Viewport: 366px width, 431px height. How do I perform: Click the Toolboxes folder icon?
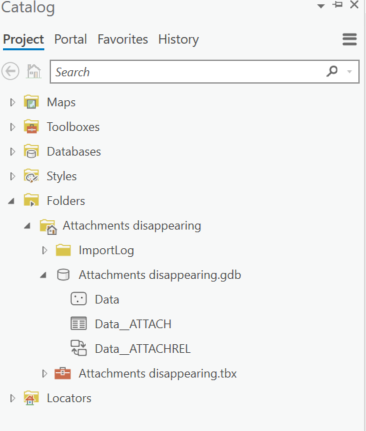[x=31, y=127]
